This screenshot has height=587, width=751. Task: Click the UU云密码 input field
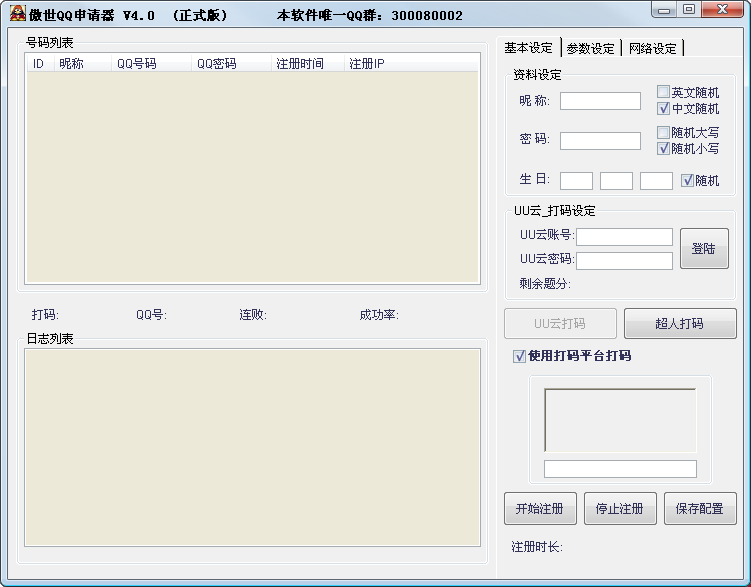[624, 261]
